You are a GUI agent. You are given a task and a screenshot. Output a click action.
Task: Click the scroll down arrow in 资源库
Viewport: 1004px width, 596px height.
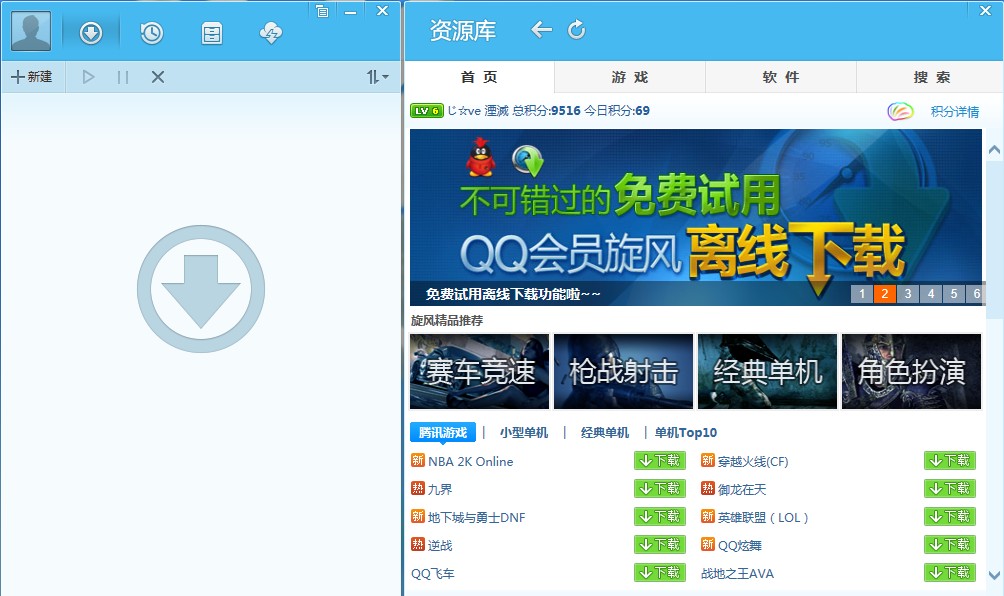coord(994,575)
